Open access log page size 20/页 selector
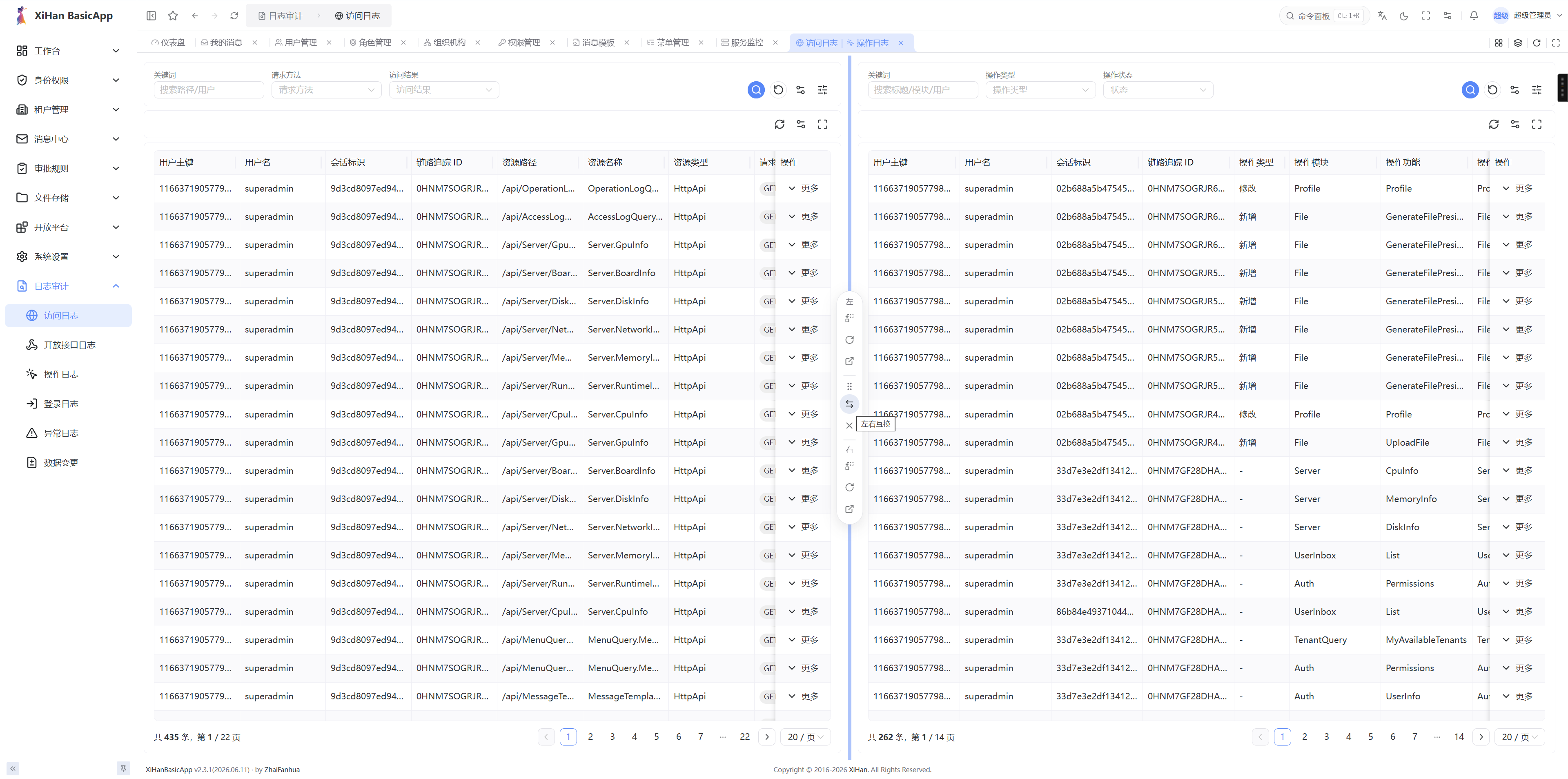 click(805, 737)
